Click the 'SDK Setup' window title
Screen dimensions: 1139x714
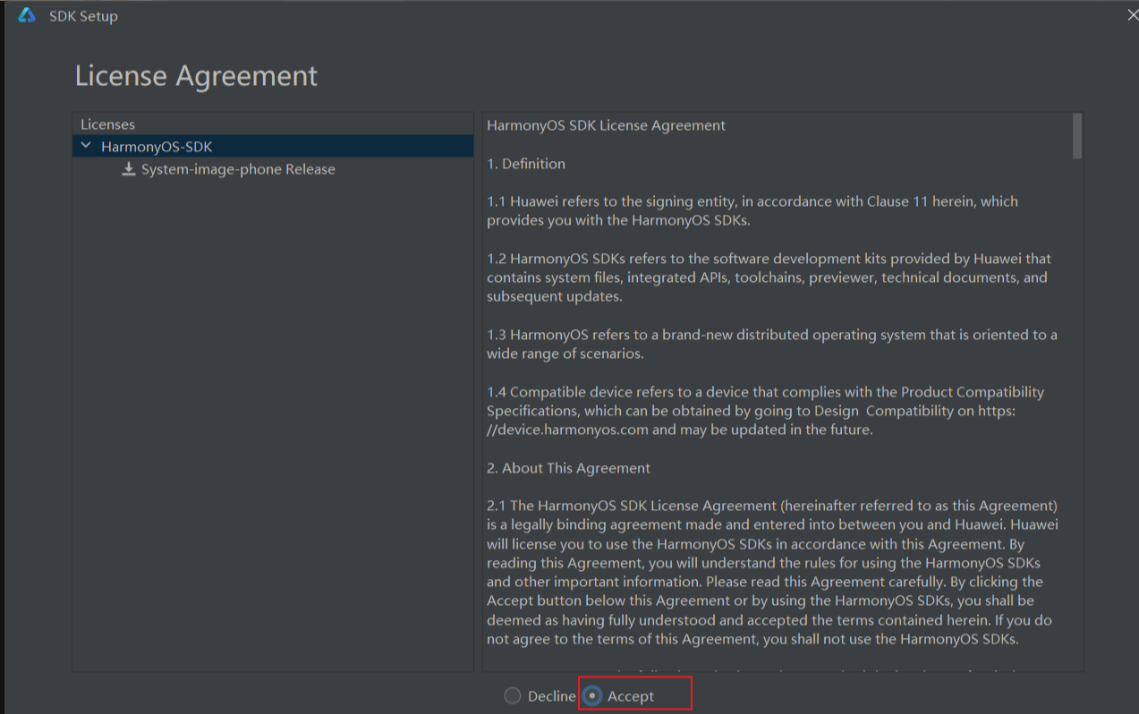84,16
